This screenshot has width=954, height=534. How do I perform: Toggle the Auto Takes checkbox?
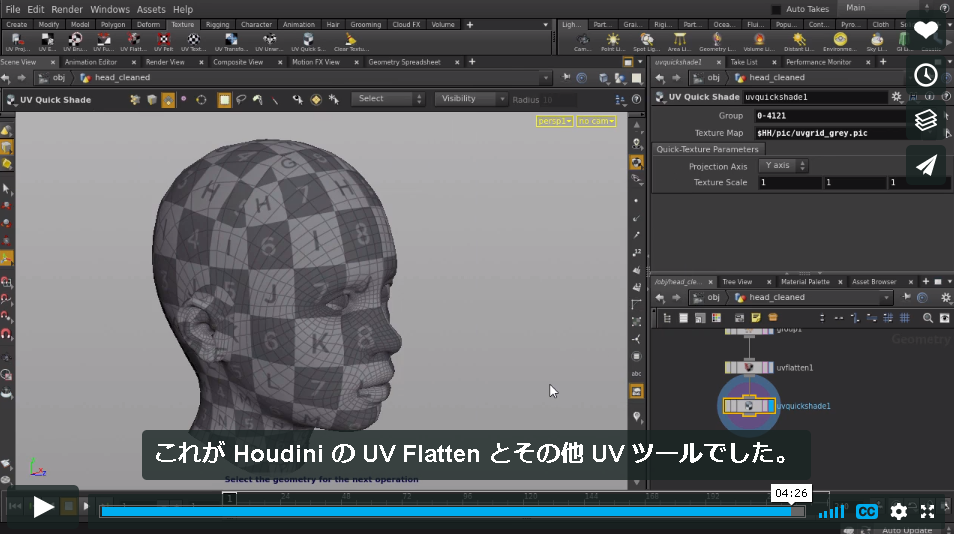[x=776, y=9]
